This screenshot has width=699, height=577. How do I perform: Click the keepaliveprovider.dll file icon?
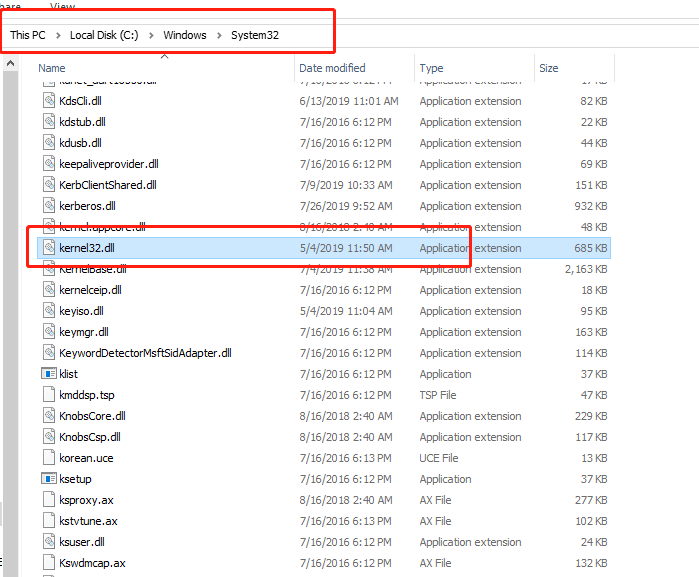[49, 163]
